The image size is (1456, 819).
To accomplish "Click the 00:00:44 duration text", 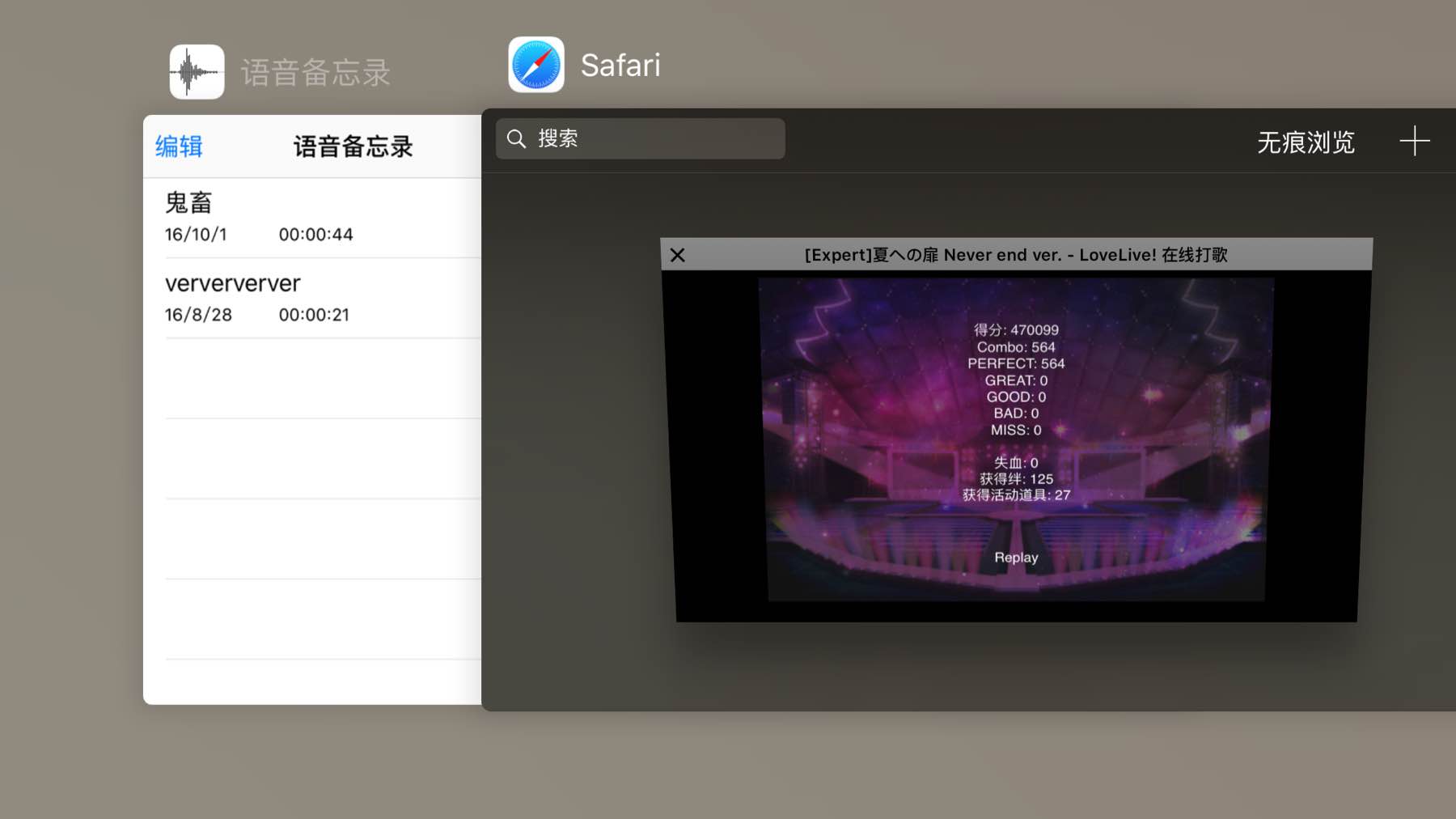I will pos(316,235).
